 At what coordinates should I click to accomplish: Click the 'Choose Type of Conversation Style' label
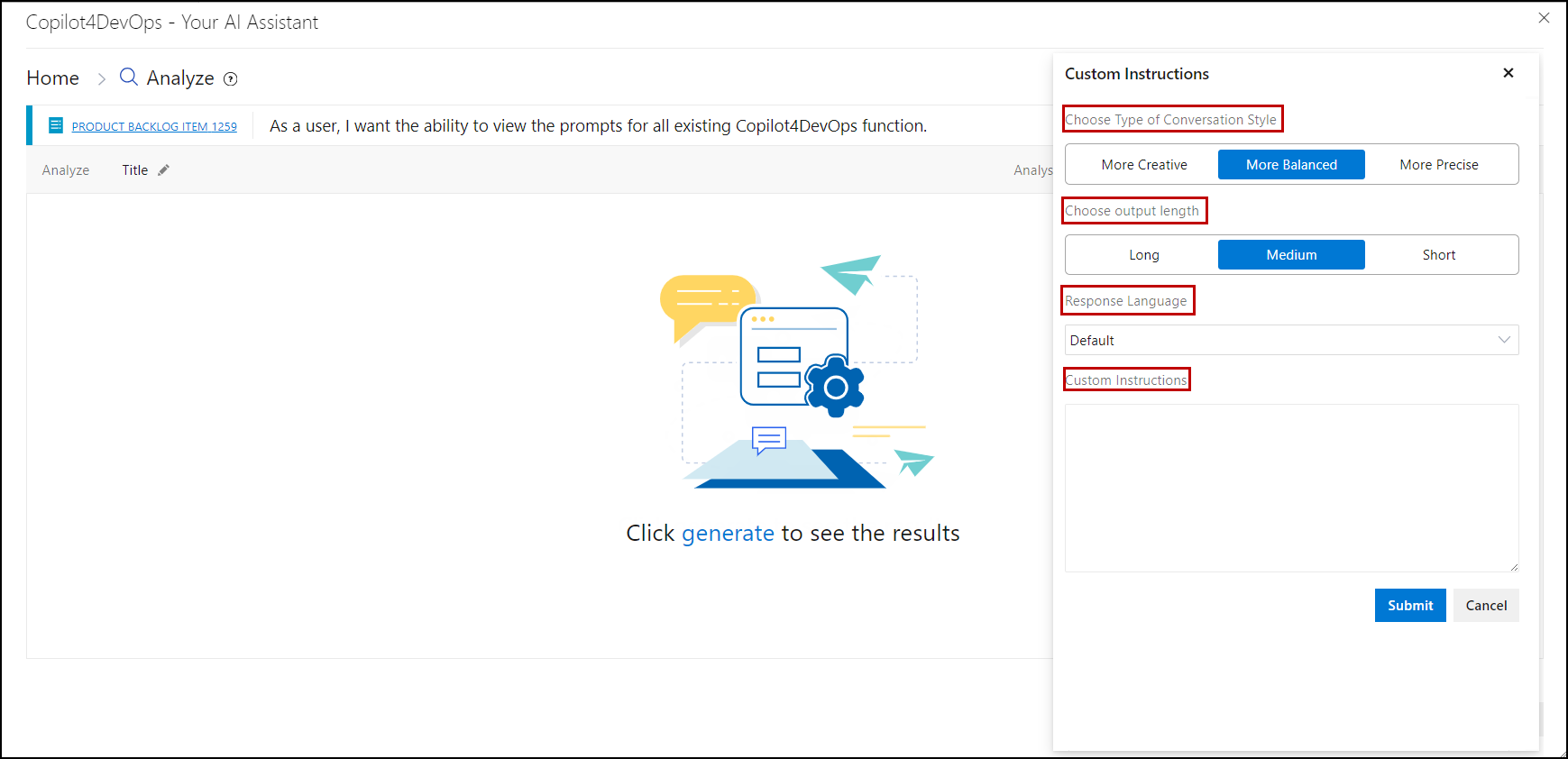pyautogui.click(x=1170, y=120)
